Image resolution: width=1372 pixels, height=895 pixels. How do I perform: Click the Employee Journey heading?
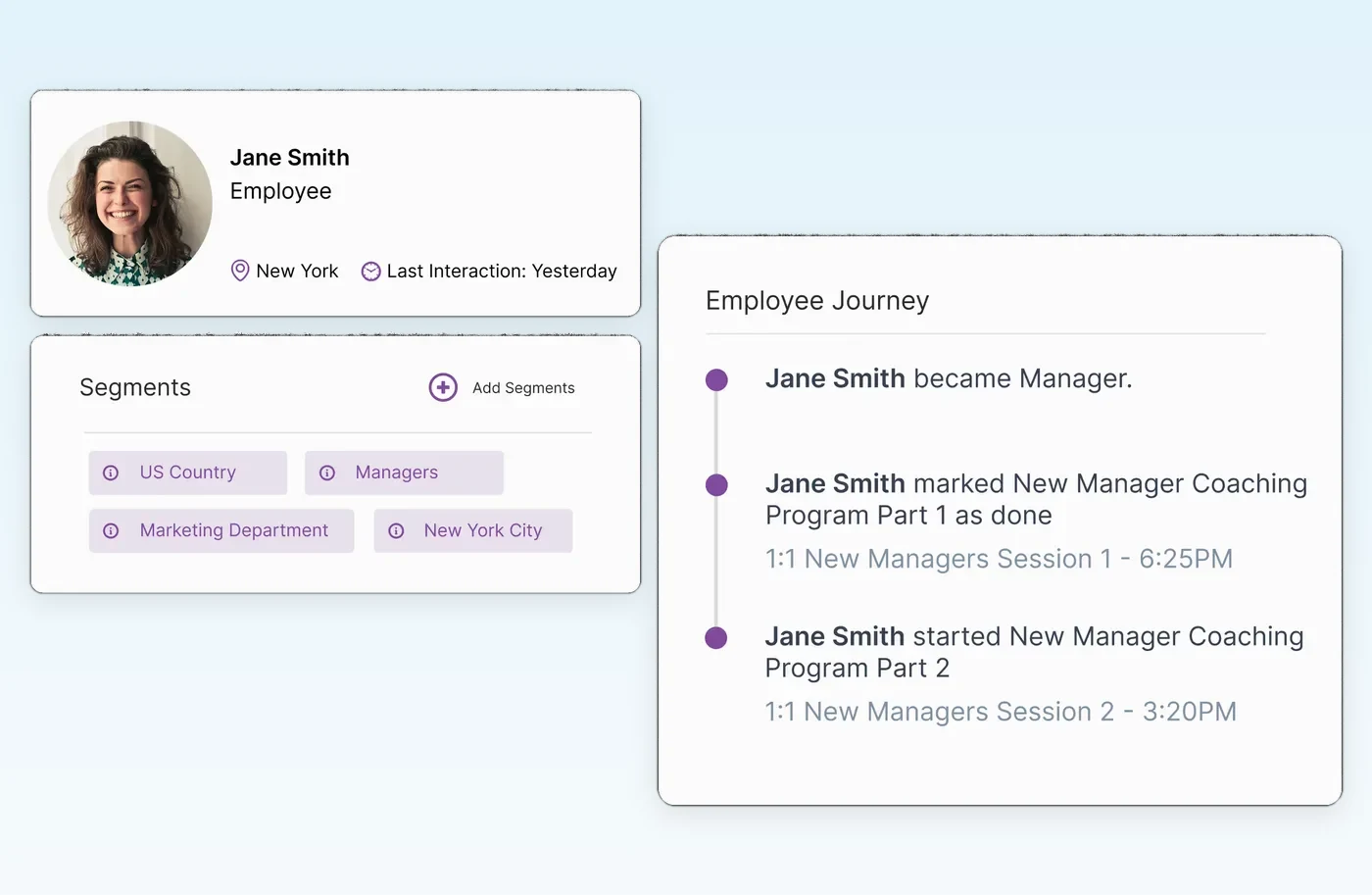point(817,301)
